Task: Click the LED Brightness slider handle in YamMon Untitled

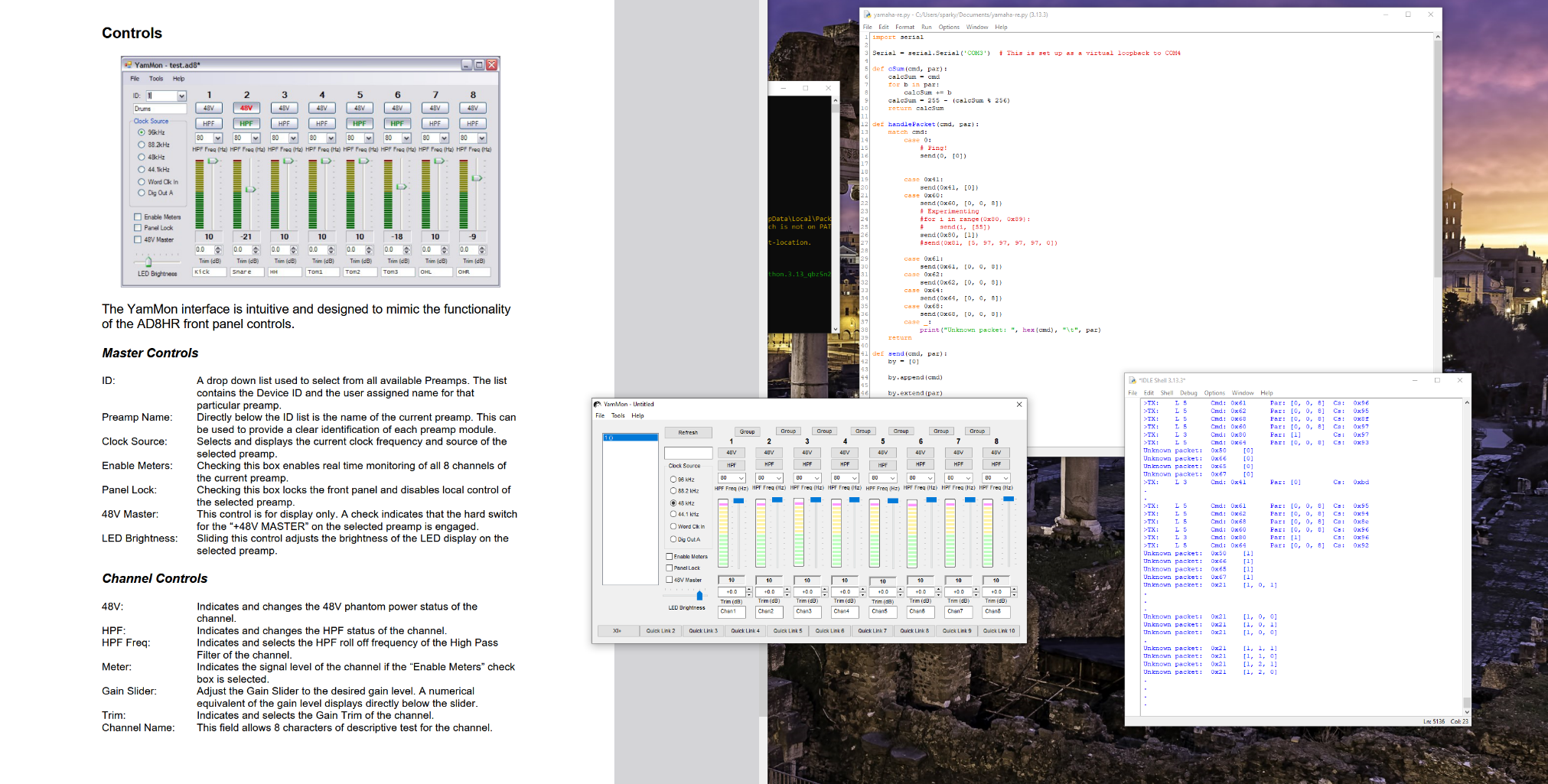Action: (x=699, y=596)
